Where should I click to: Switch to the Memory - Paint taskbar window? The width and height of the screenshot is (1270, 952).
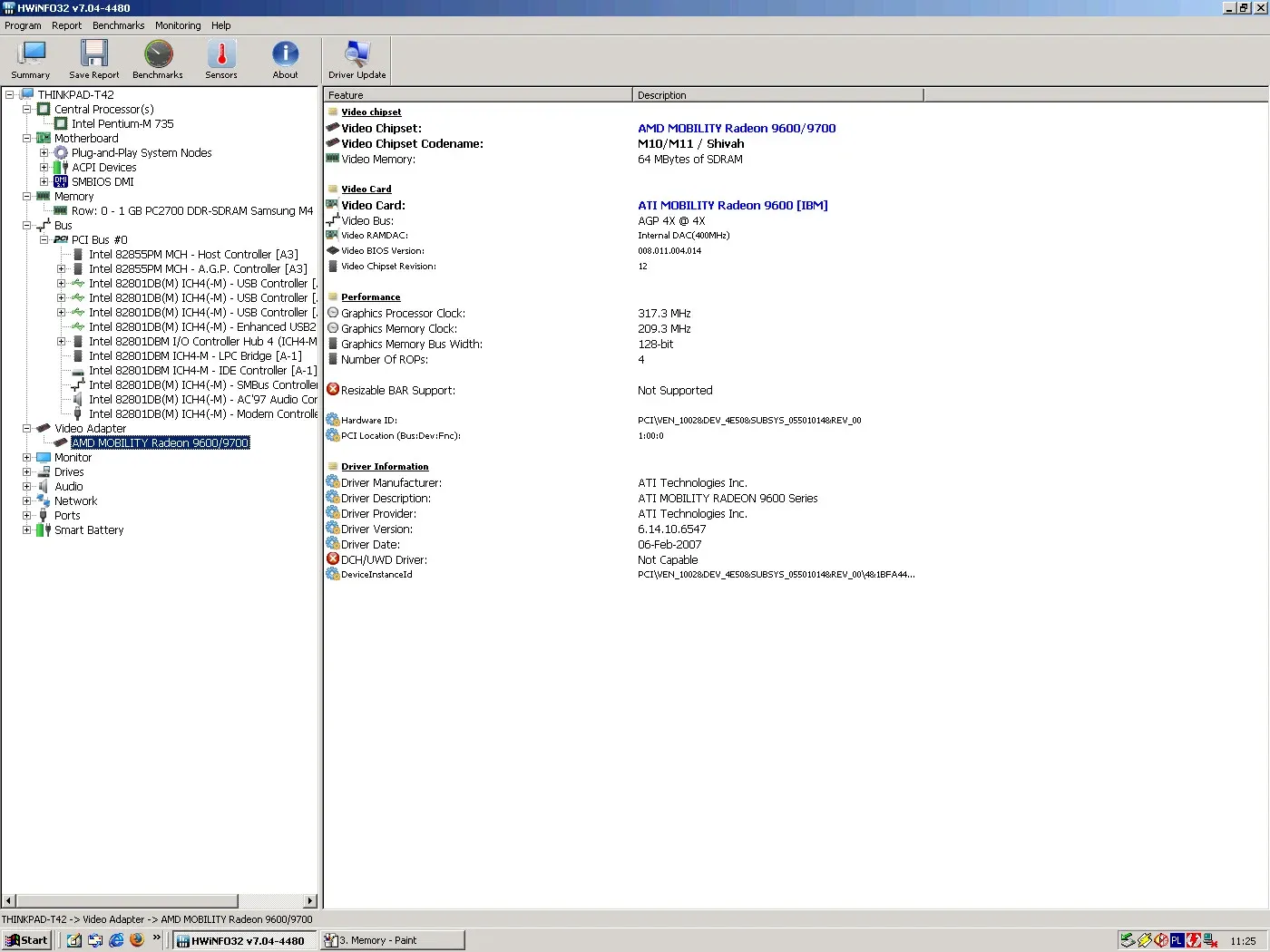393,940
